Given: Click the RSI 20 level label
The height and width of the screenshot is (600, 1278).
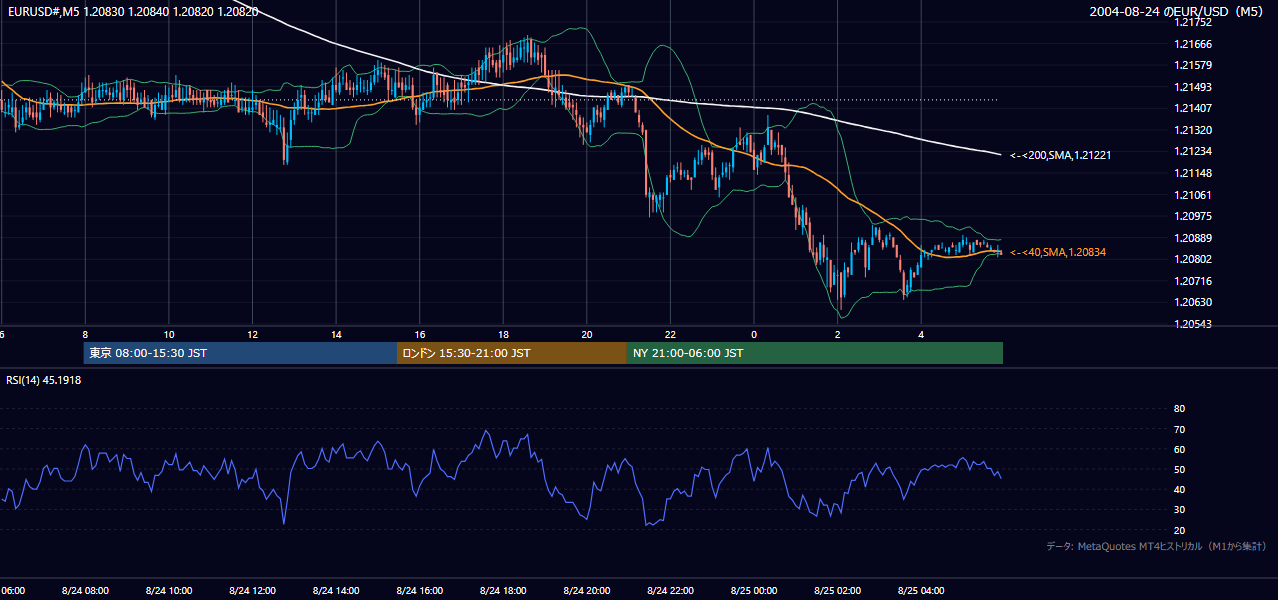Looking at the screenshot, I should click(x=1179, y=530).
